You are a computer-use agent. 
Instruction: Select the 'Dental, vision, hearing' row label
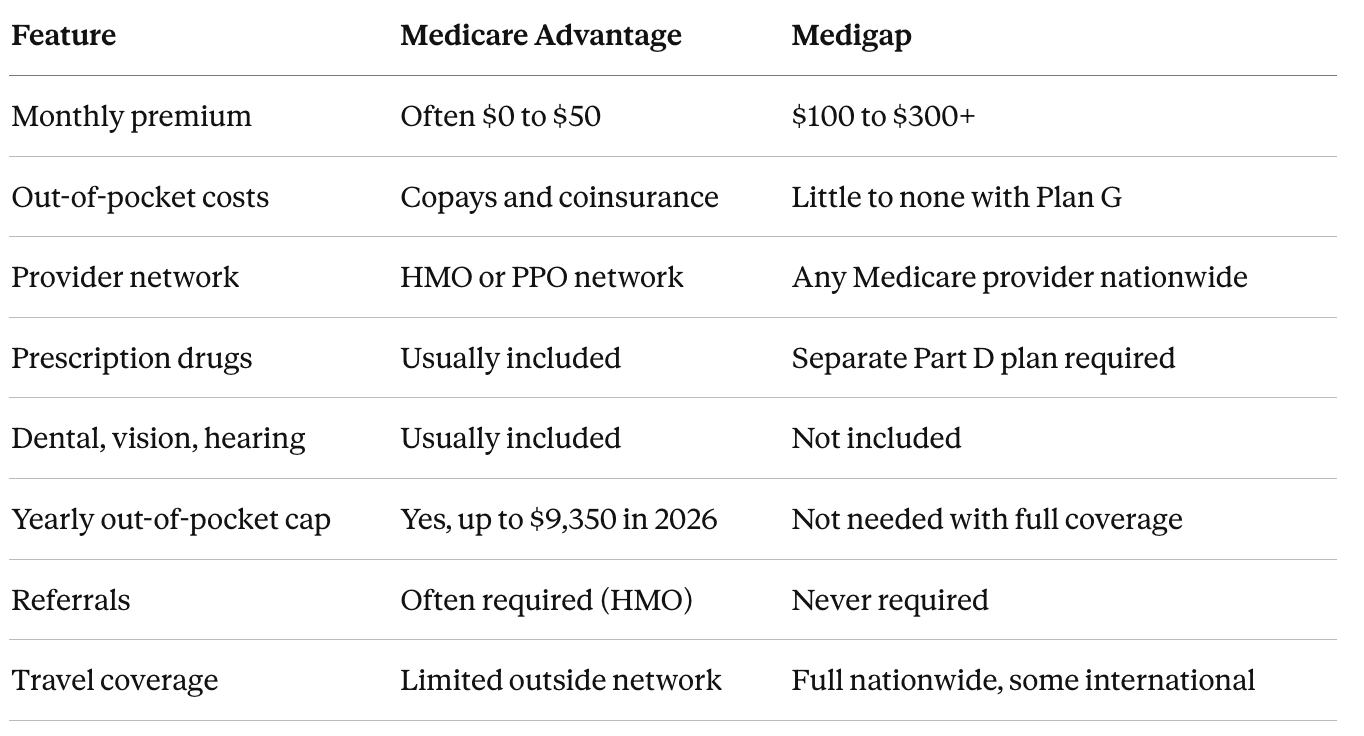coord(158,439)
